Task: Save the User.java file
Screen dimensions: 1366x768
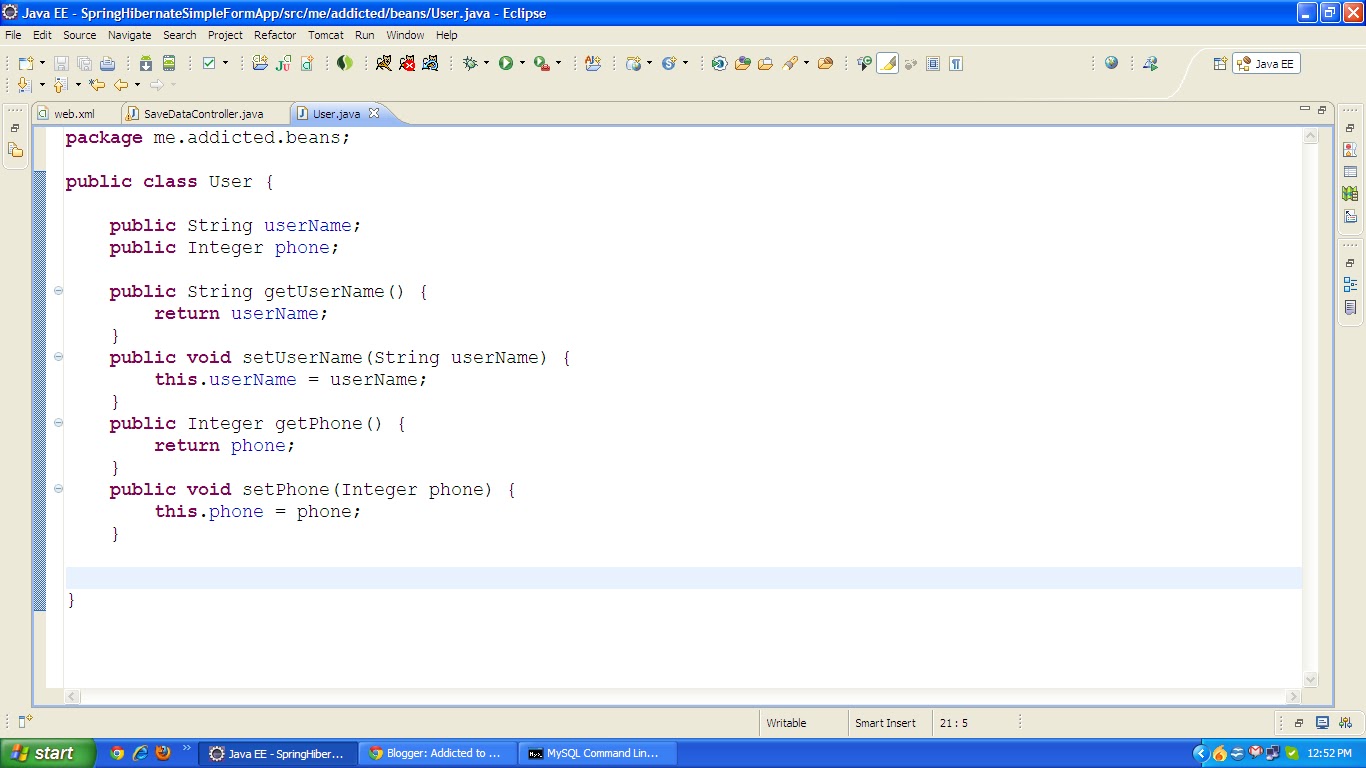Action: pos(61,63)
